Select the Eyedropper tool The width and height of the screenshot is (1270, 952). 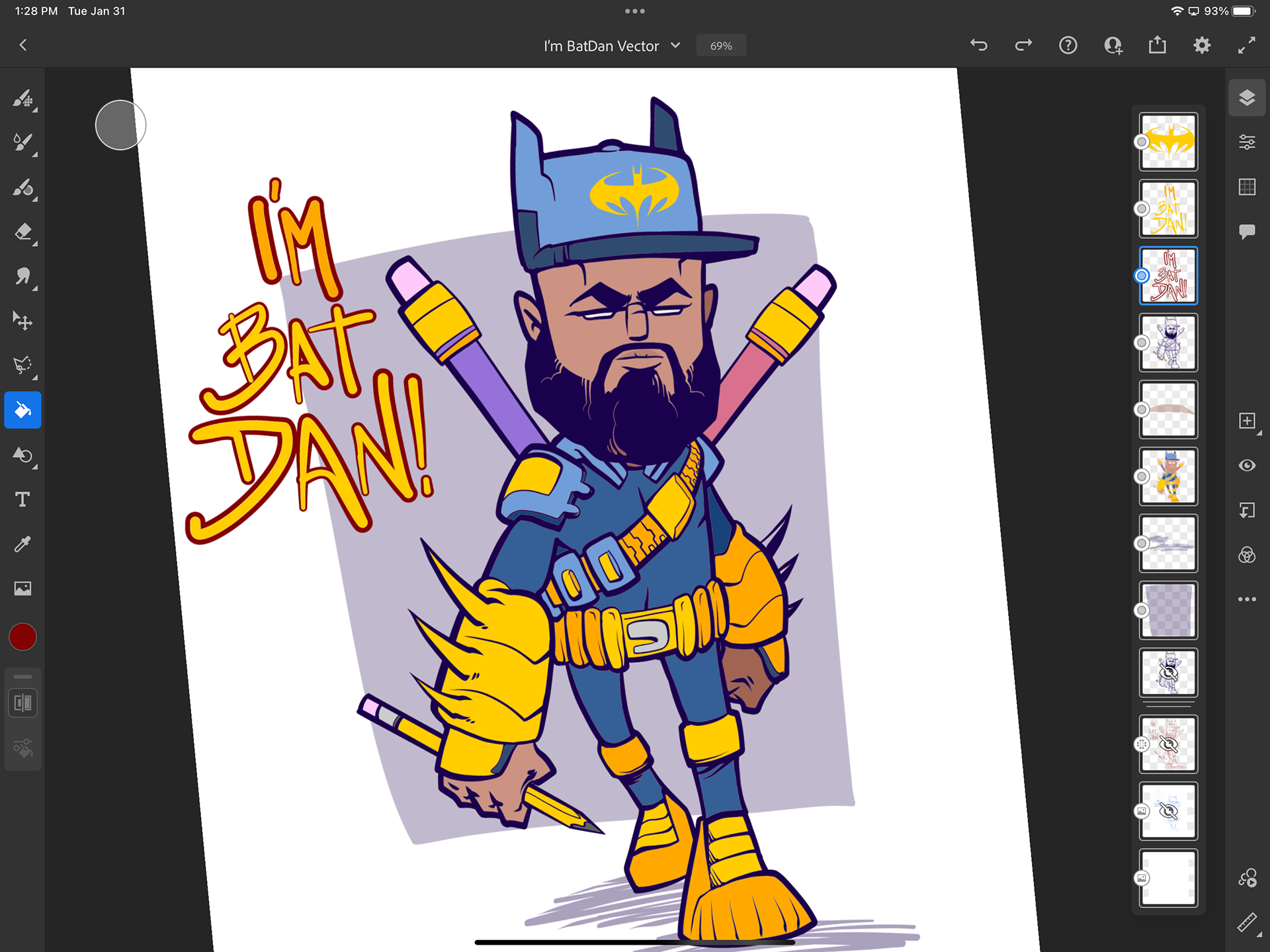coord(22,544)
